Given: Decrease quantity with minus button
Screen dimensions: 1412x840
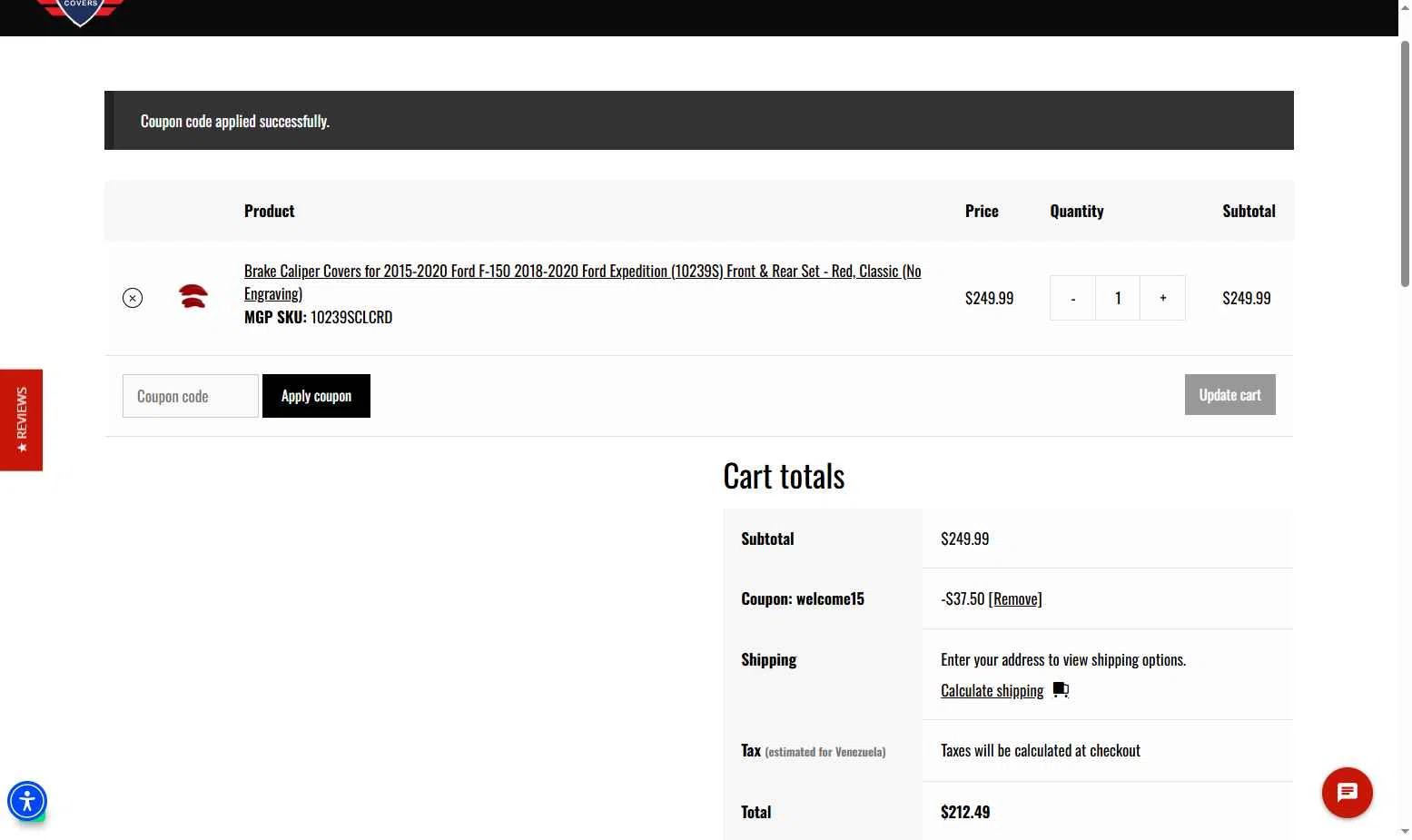Looking at the screenshot, I should 1072,298.
